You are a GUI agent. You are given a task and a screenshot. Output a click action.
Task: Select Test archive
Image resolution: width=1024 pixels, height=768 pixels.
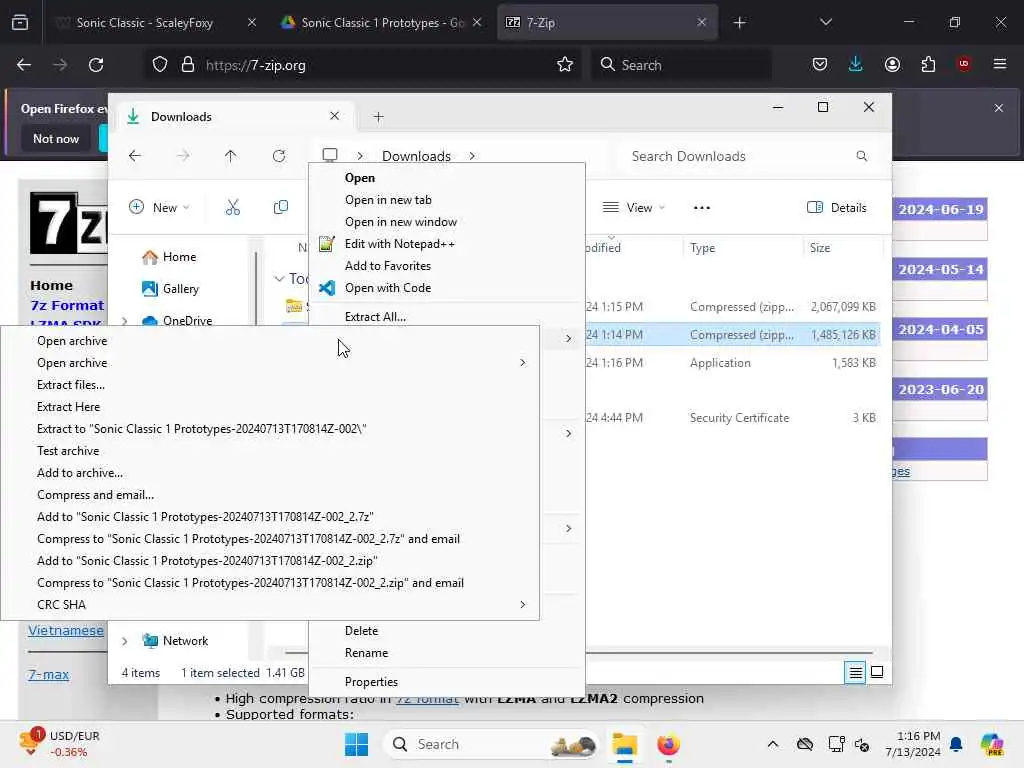[68, 451]
